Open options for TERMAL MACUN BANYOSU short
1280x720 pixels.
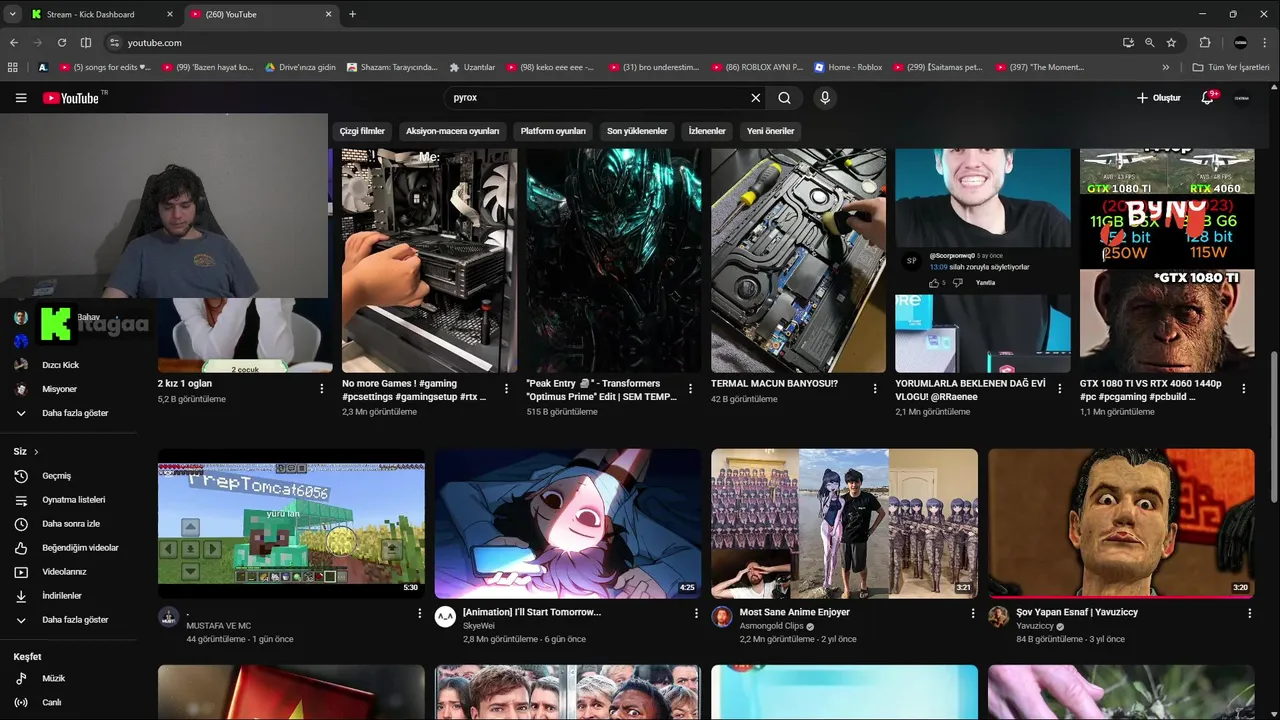pyautogui.click(x=875, y=388)
